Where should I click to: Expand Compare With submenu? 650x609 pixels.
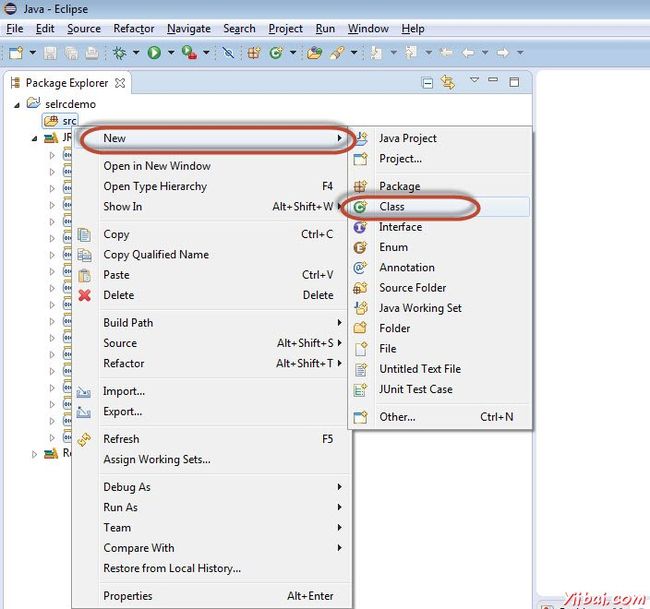point(212,548)
